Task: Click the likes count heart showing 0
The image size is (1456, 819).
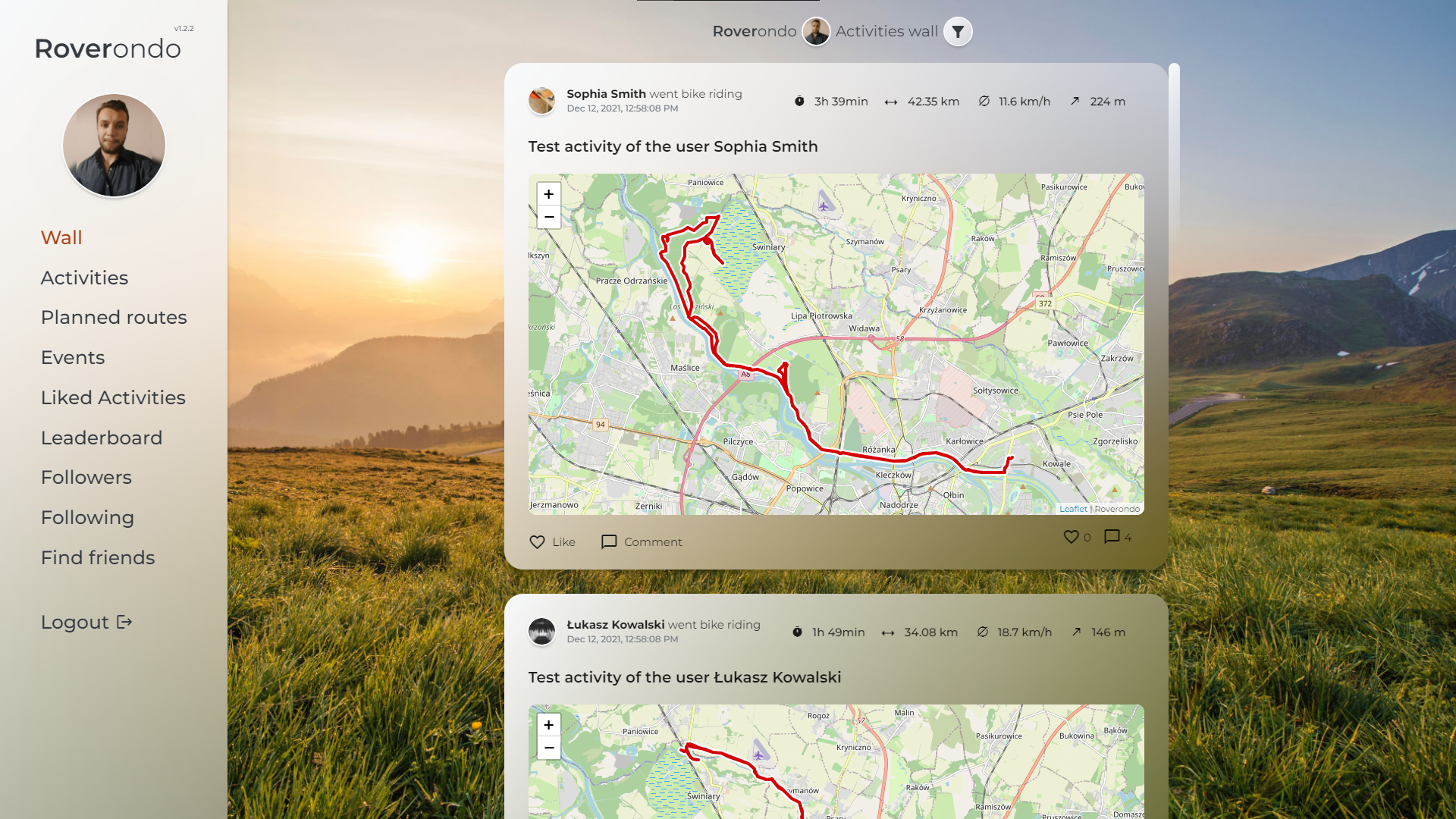Action: point(1071,537)
